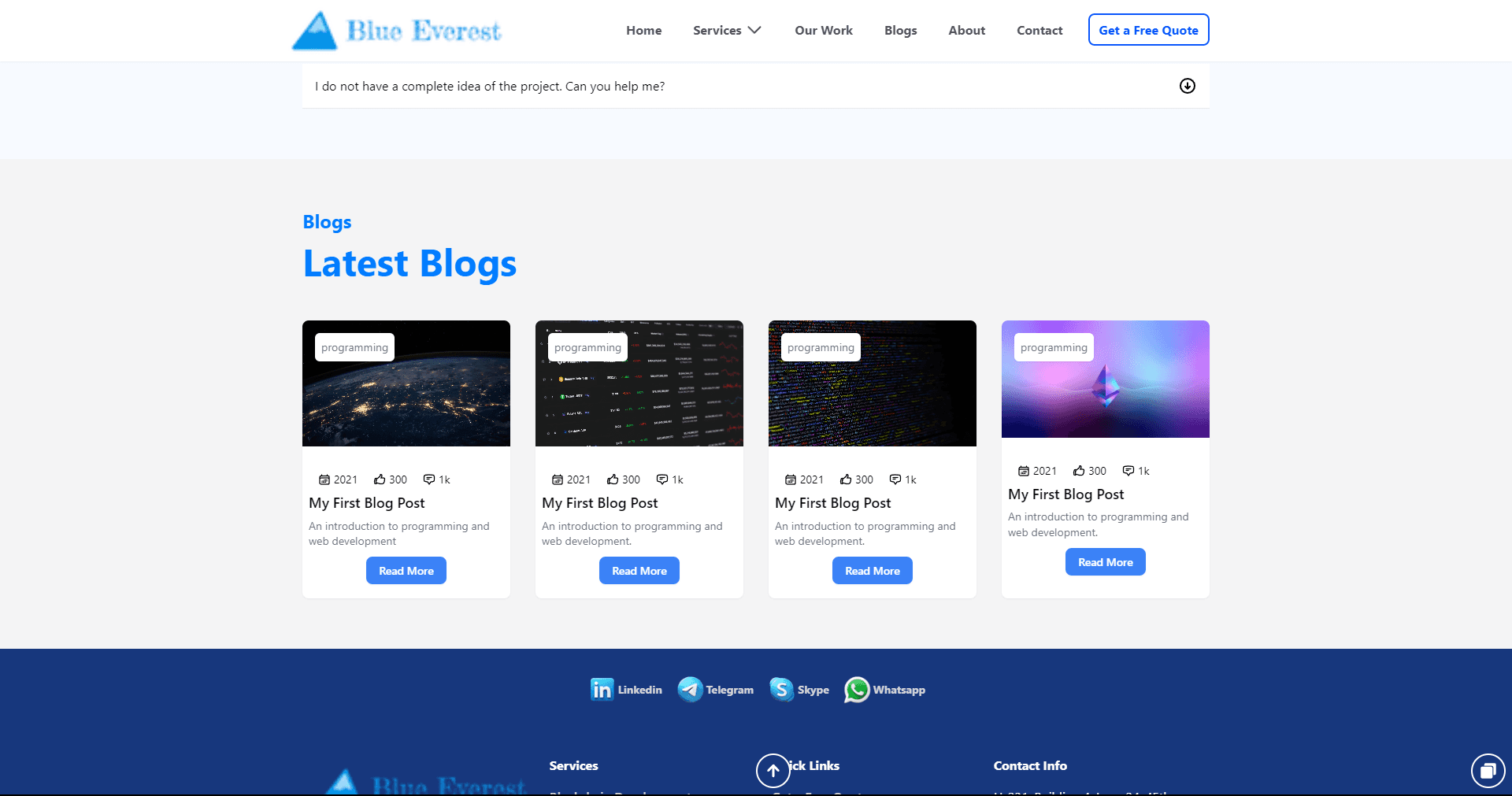Click Read More on fourth blog card
The image size is (1512, 796).
[x=1106, y=562]
